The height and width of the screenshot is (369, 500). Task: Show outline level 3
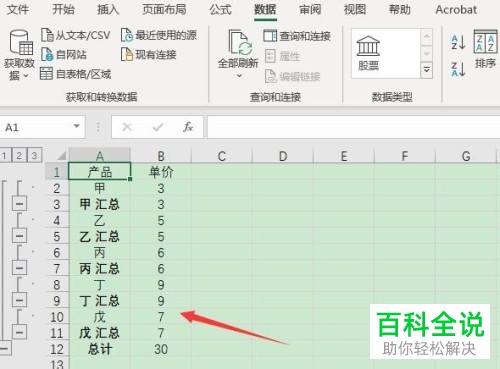34,155
